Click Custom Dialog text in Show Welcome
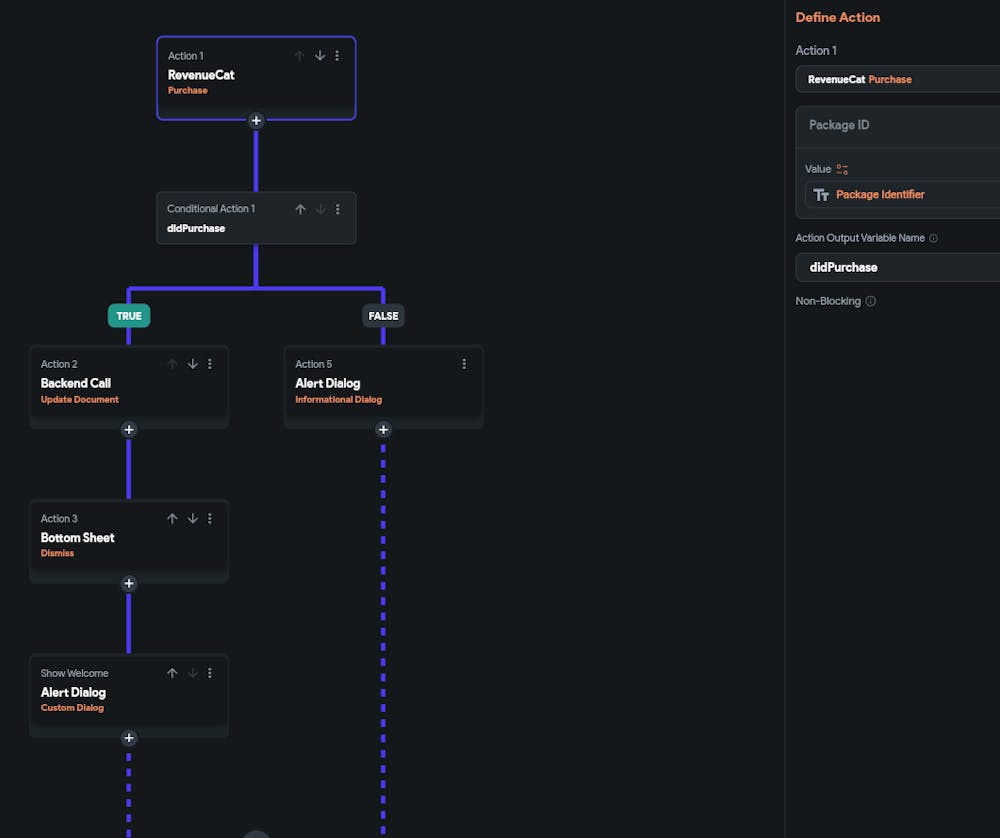Screen dimensions: 1000x838 72,708
